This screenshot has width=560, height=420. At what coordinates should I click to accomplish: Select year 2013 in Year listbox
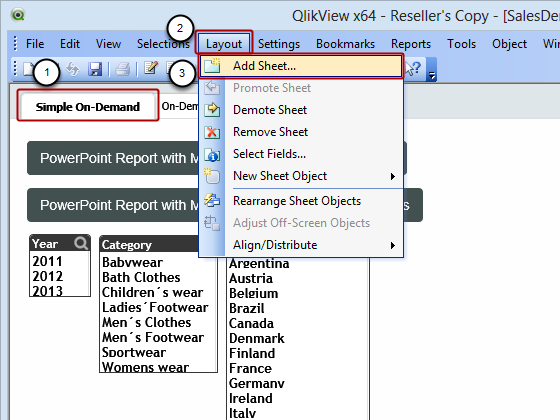(x=59, y=290)
